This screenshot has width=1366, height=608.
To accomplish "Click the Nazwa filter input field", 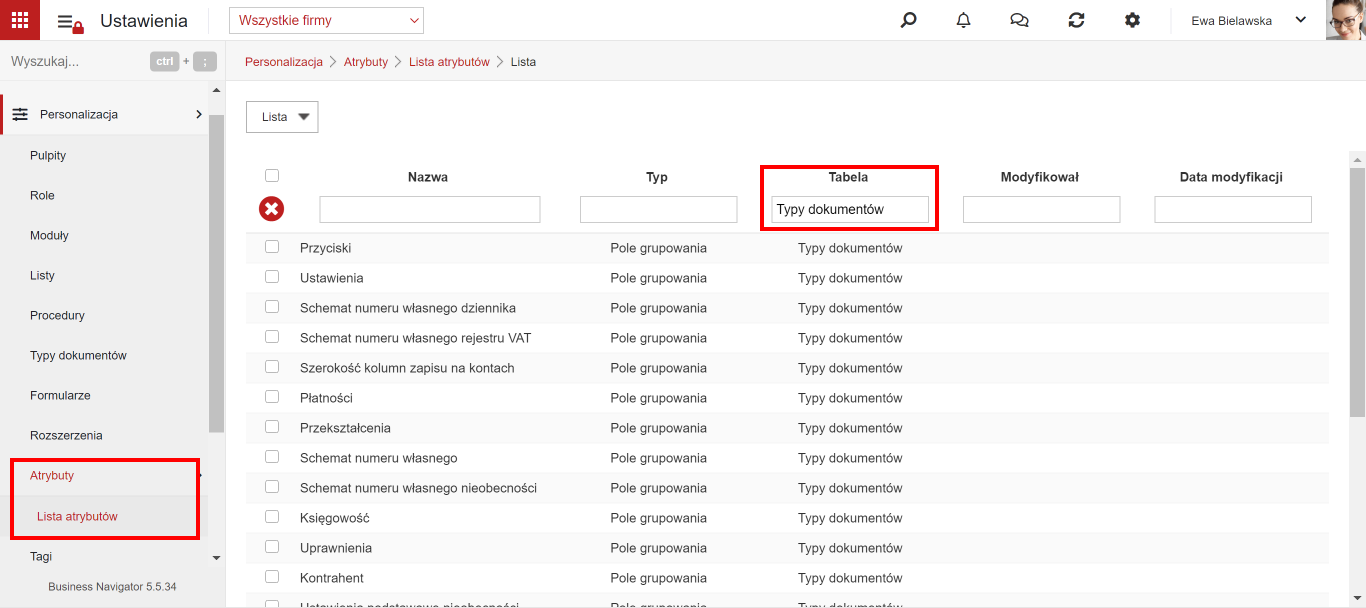I will pos(430,209).
